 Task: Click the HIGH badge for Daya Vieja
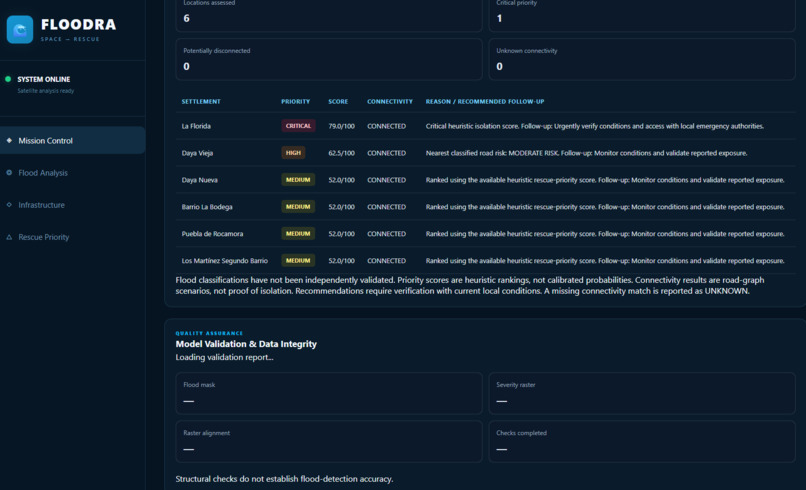click(293, 153)
